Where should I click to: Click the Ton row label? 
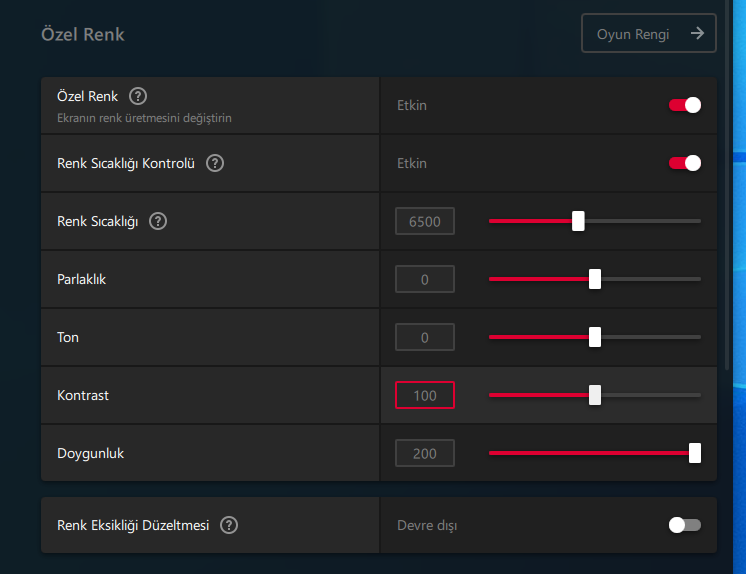pyautogui.click(x=68, y=337)
